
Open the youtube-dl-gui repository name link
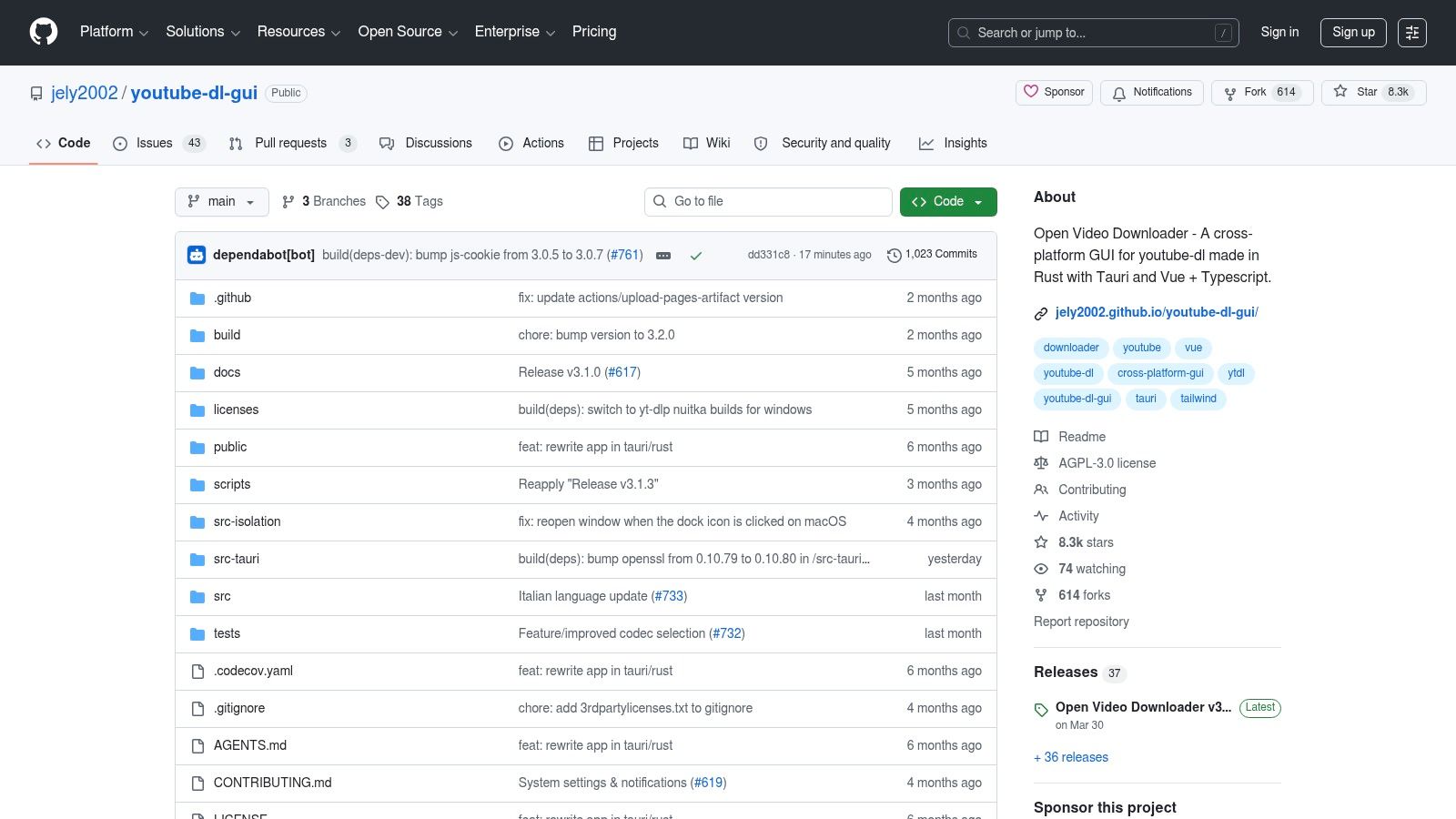tap(194, 93)
